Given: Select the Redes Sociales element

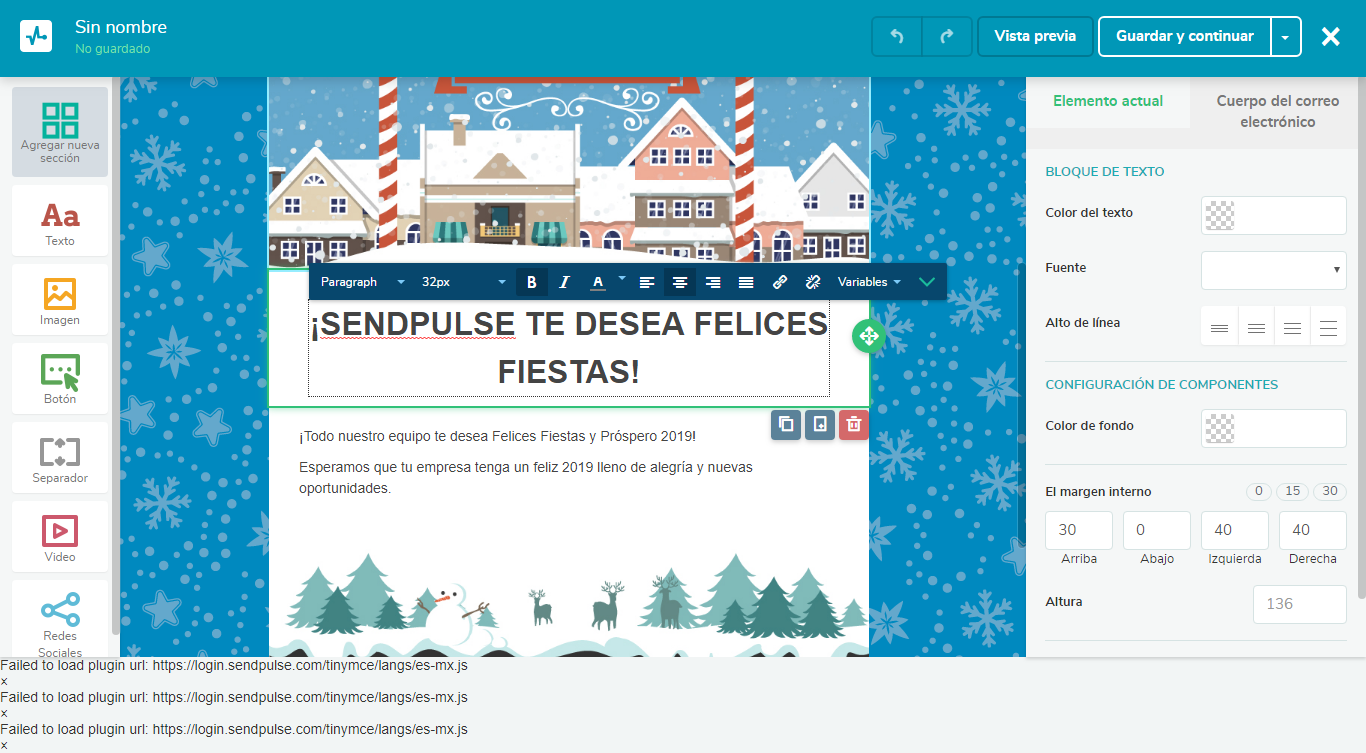Looking at the screenshot, I should point(60,618).
